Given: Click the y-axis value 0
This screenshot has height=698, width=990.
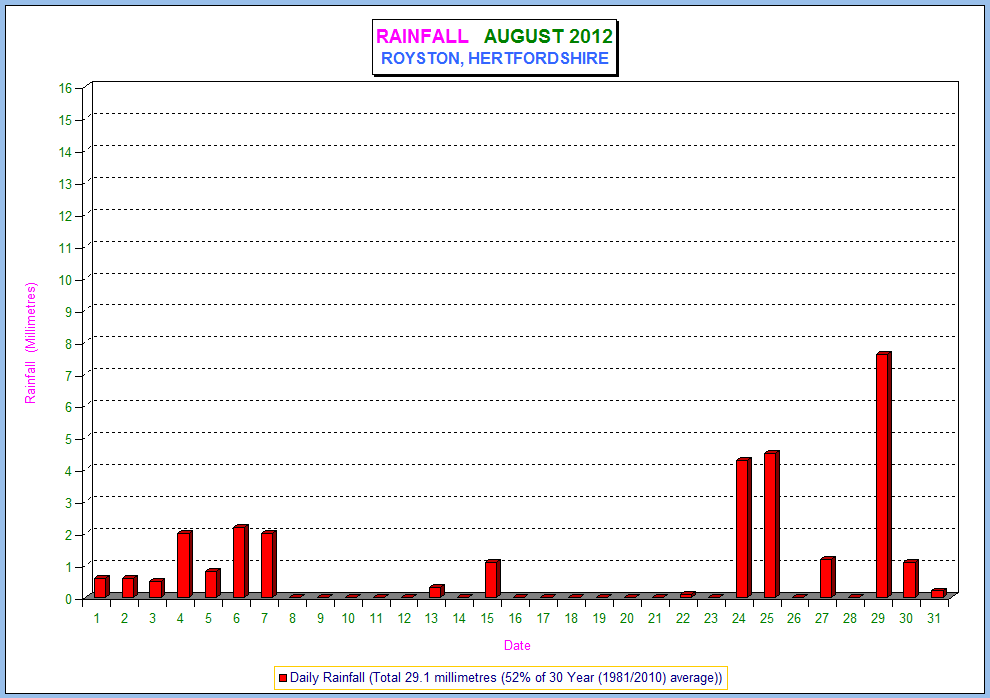Looking at the screenshot, I should (69, 599).
